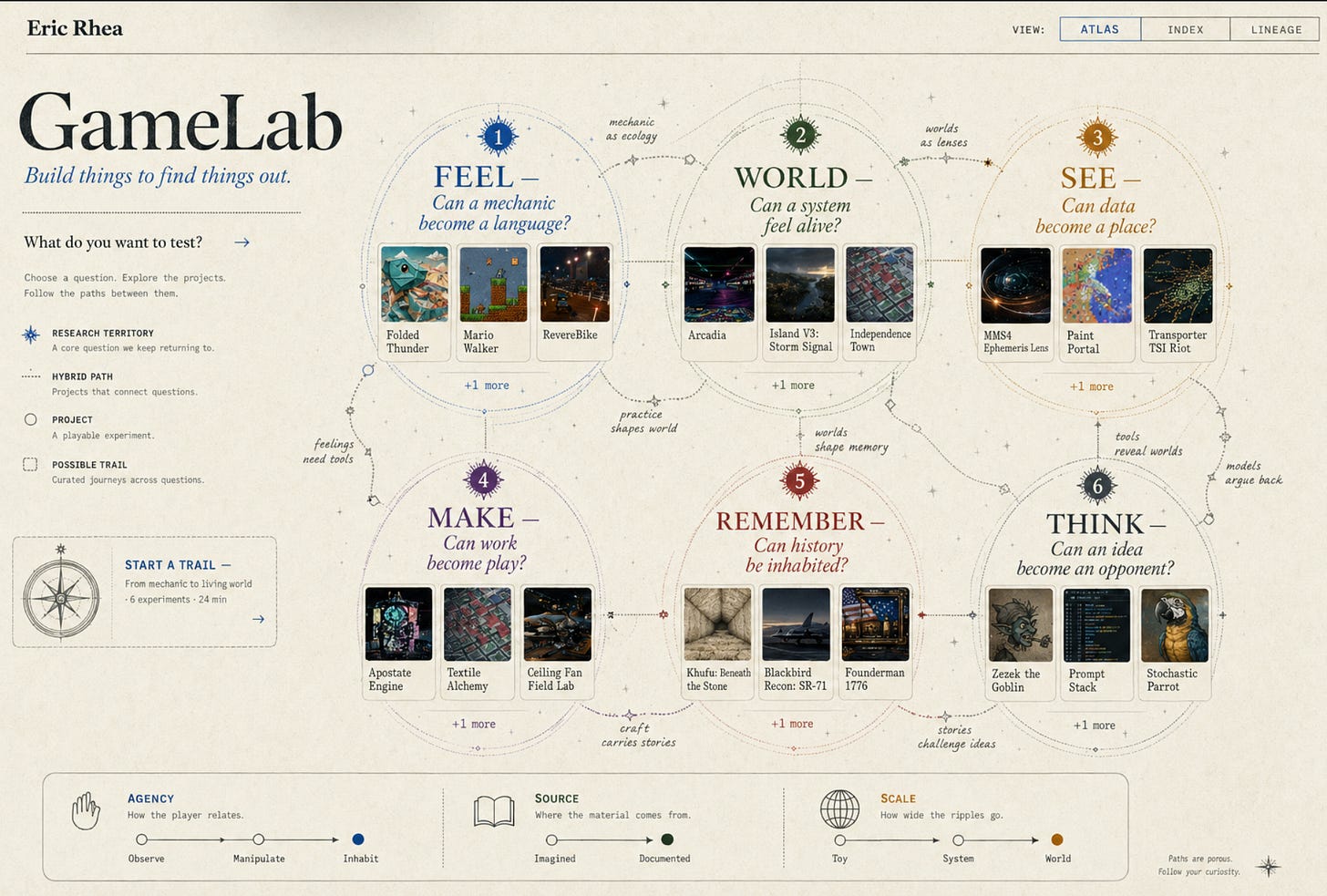Click the 'Start a Trail' heading

[x=178, y=565]
